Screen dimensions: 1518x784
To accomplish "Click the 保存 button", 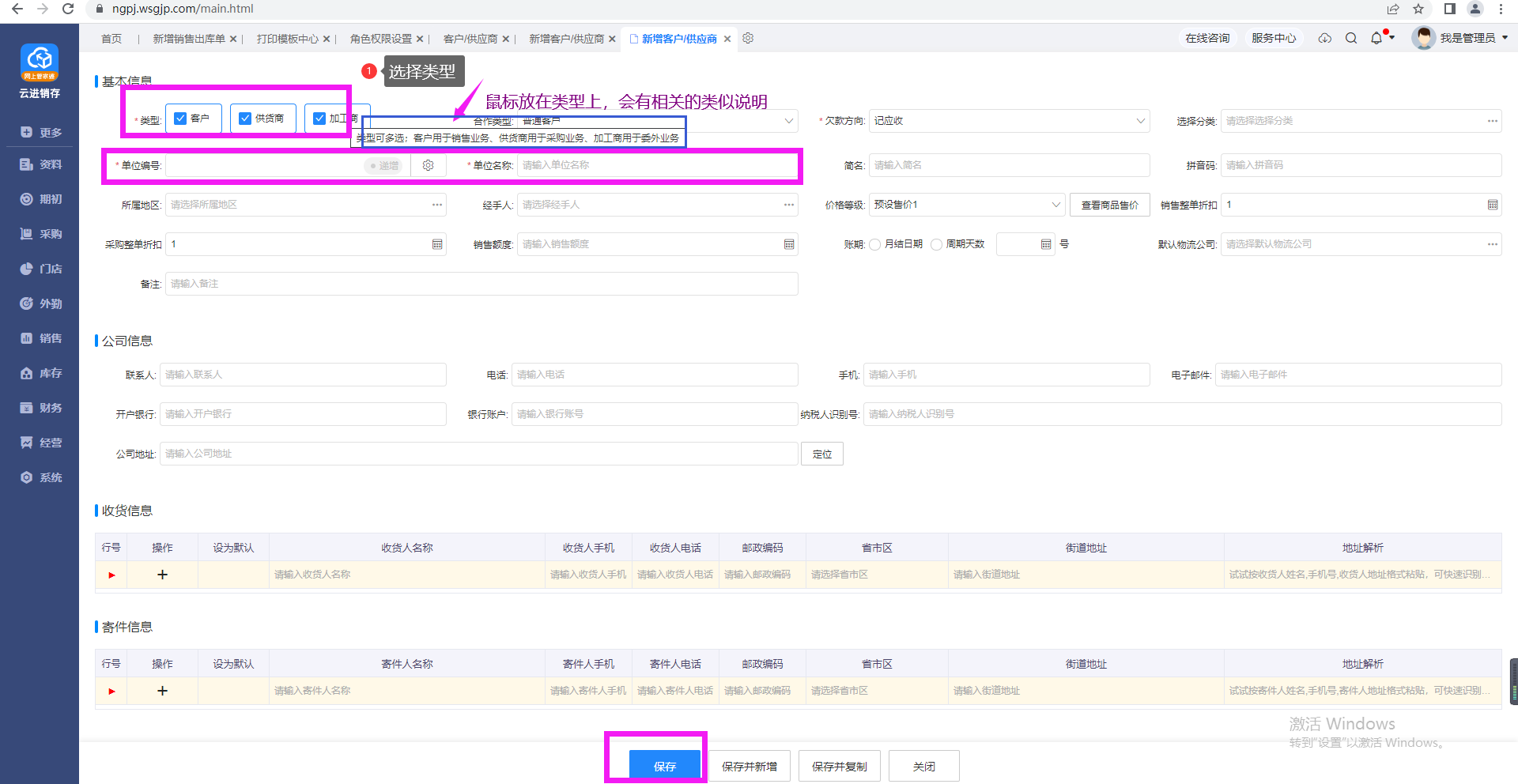I will (664, 766).
